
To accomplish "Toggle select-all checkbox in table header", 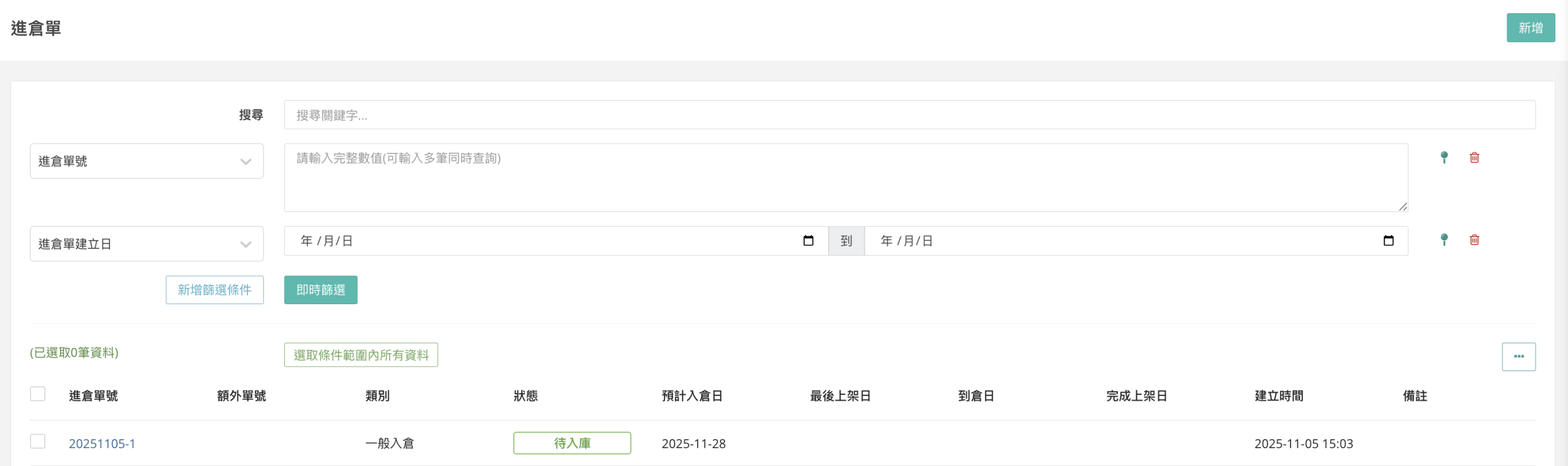I will click(38, 394).
